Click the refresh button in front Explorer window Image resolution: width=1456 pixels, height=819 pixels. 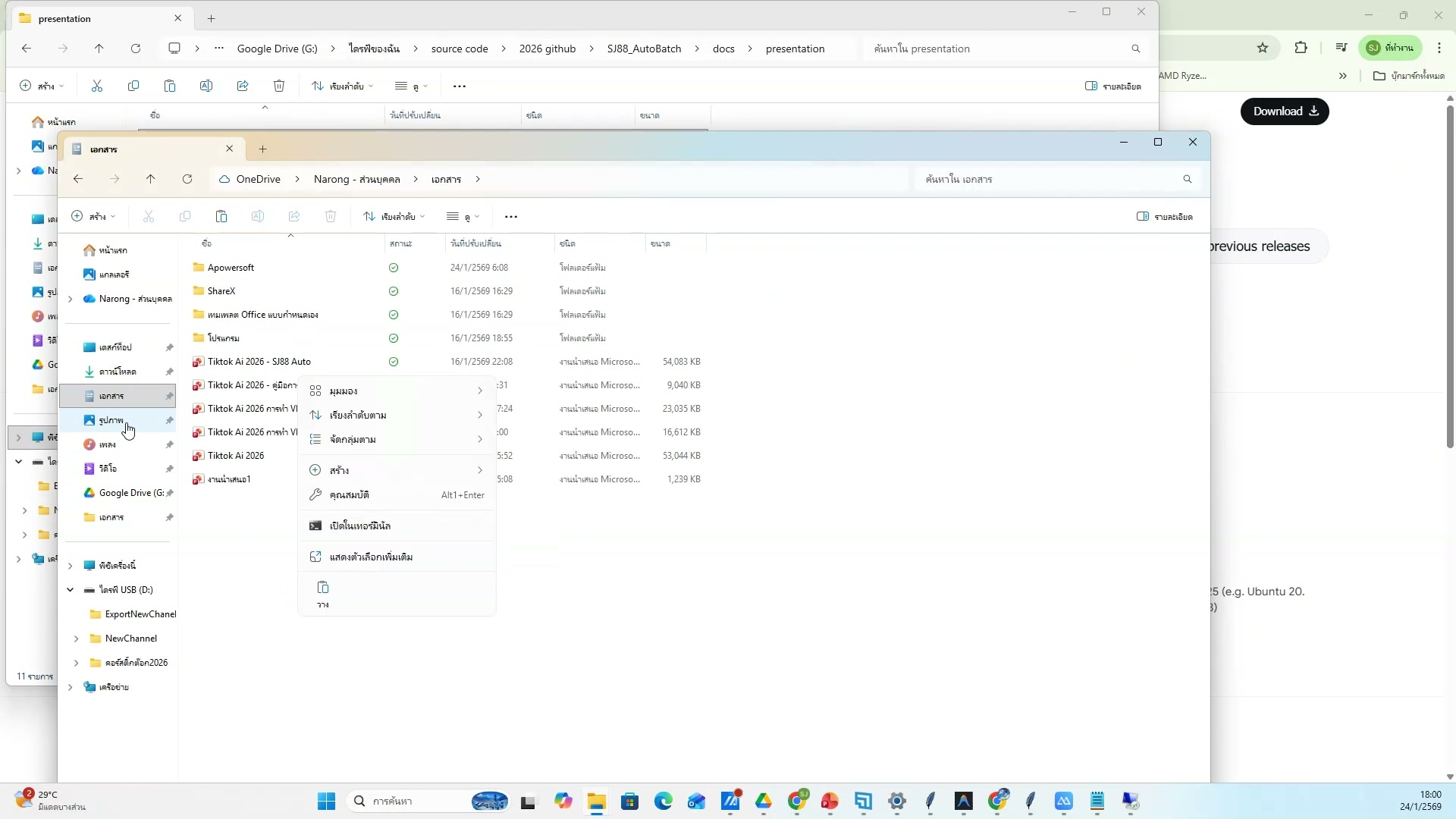(187, 180)
